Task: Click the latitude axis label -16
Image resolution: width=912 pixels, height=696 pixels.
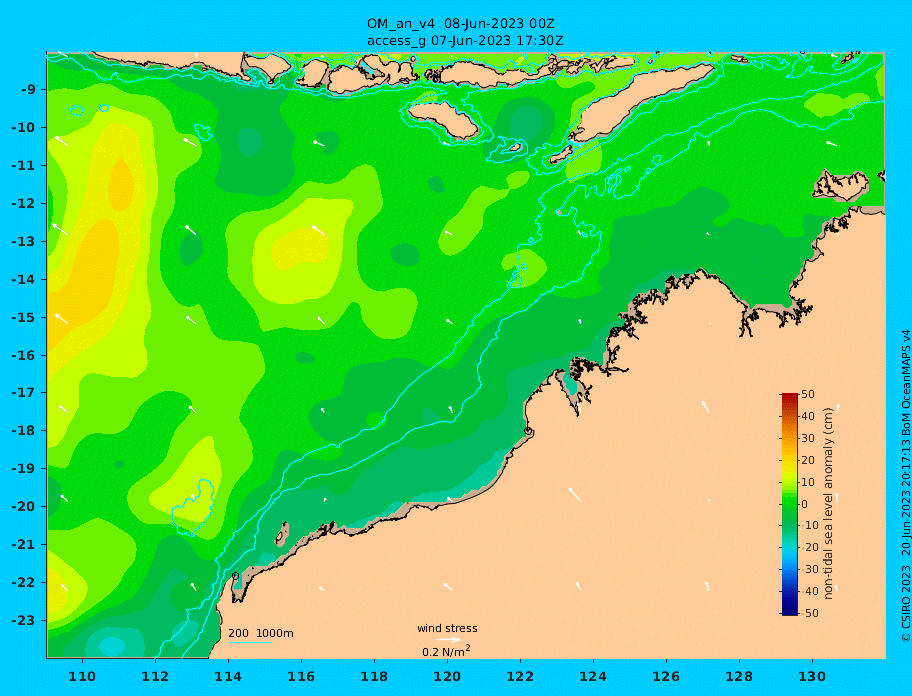Action: coord(23,355)
